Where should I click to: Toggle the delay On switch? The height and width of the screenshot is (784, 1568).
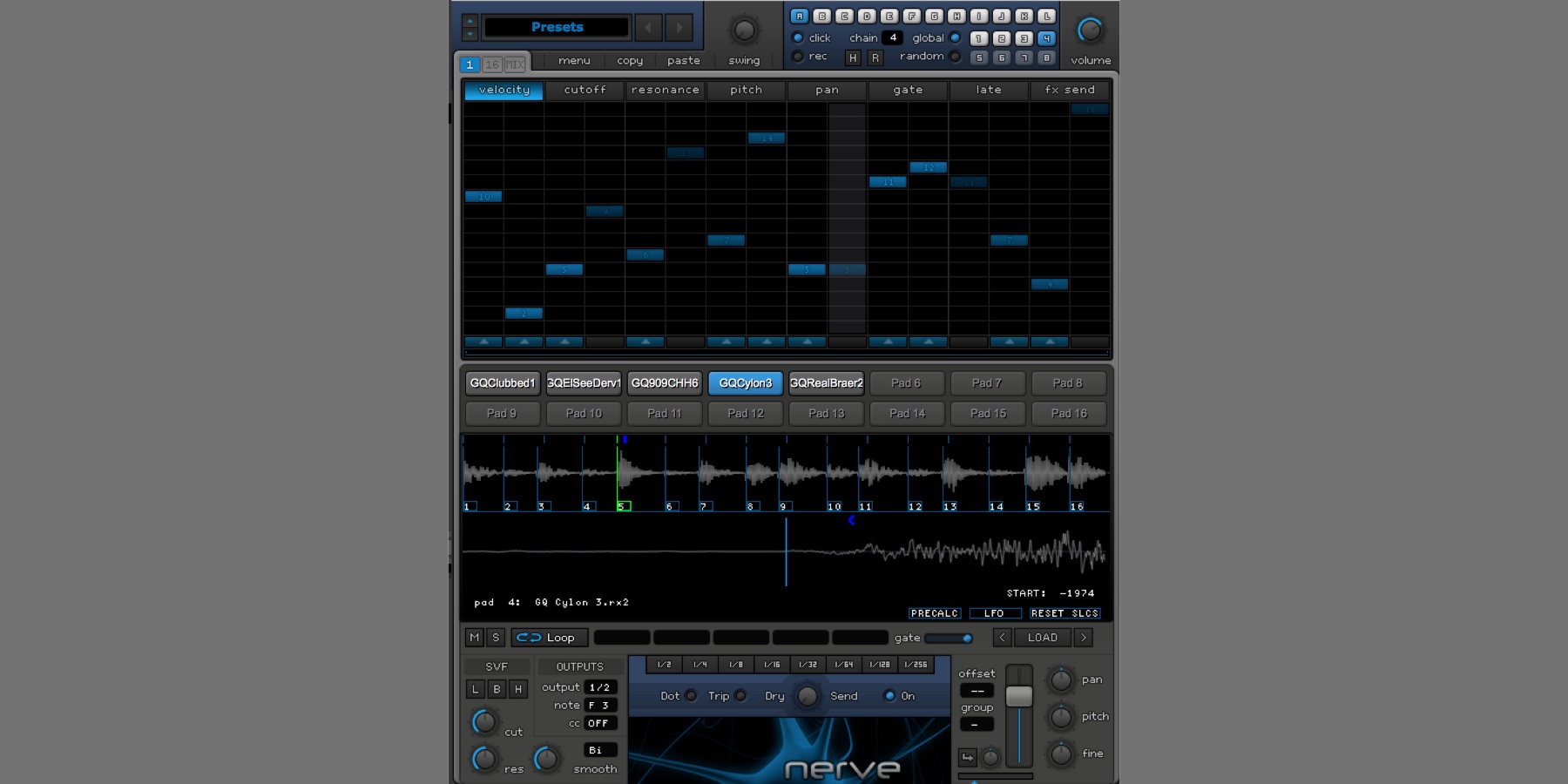[x=889, y=696]
